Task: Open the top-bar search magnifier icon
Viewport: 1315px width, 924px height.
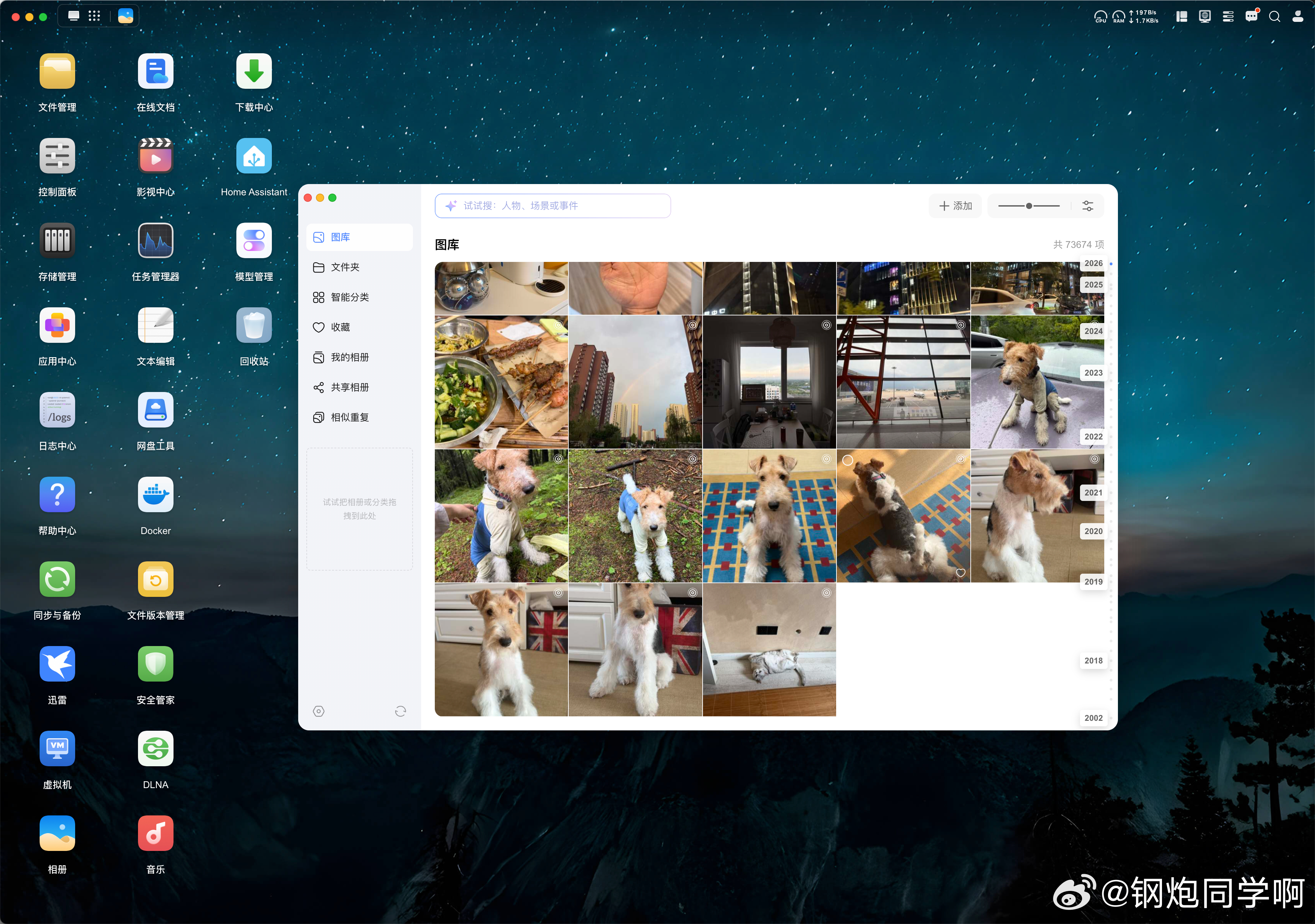Action: point(1274,17)
